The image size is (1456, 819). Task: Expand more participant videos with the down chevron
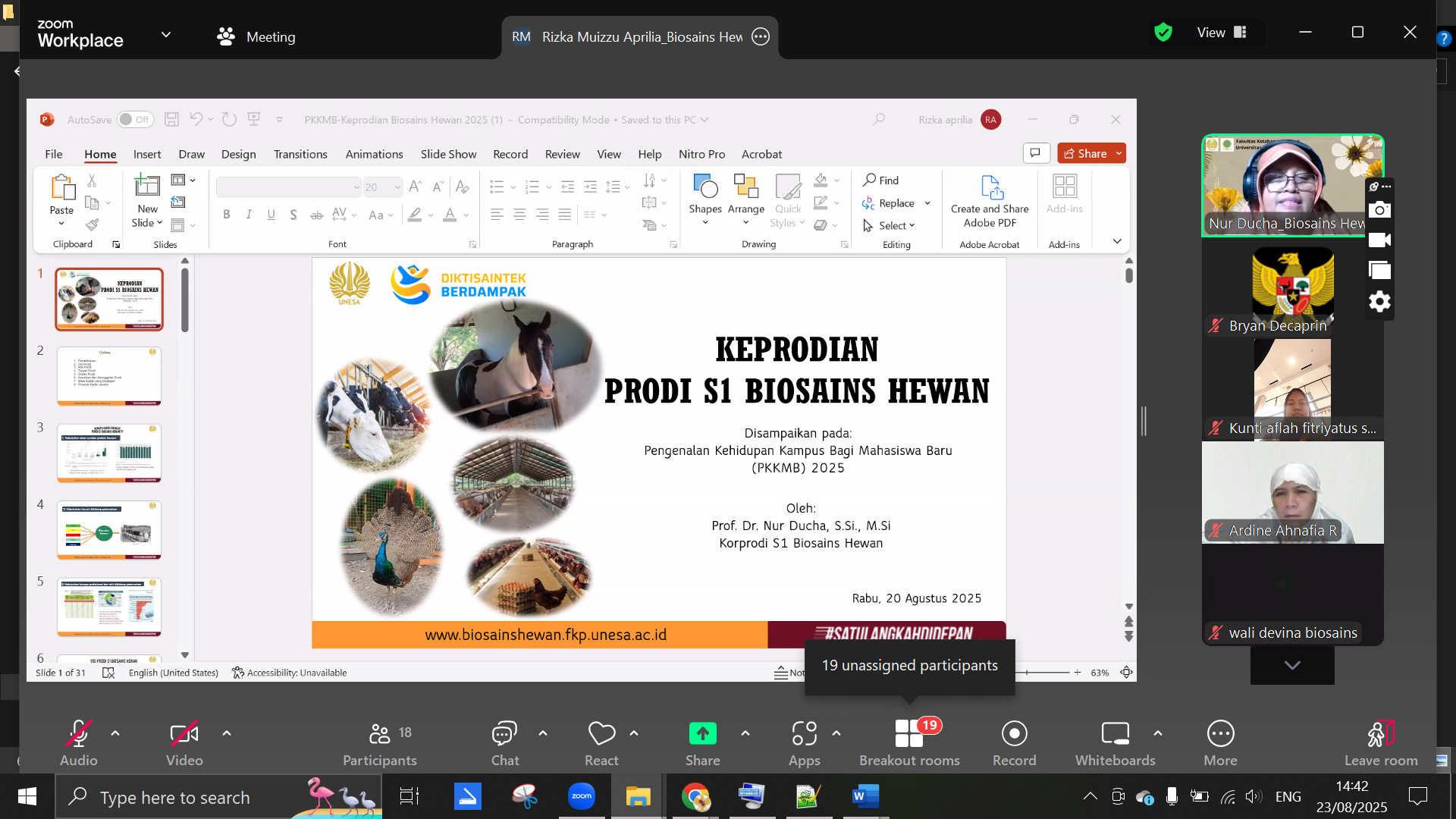pyautogui.click(x=1292, y=665)
